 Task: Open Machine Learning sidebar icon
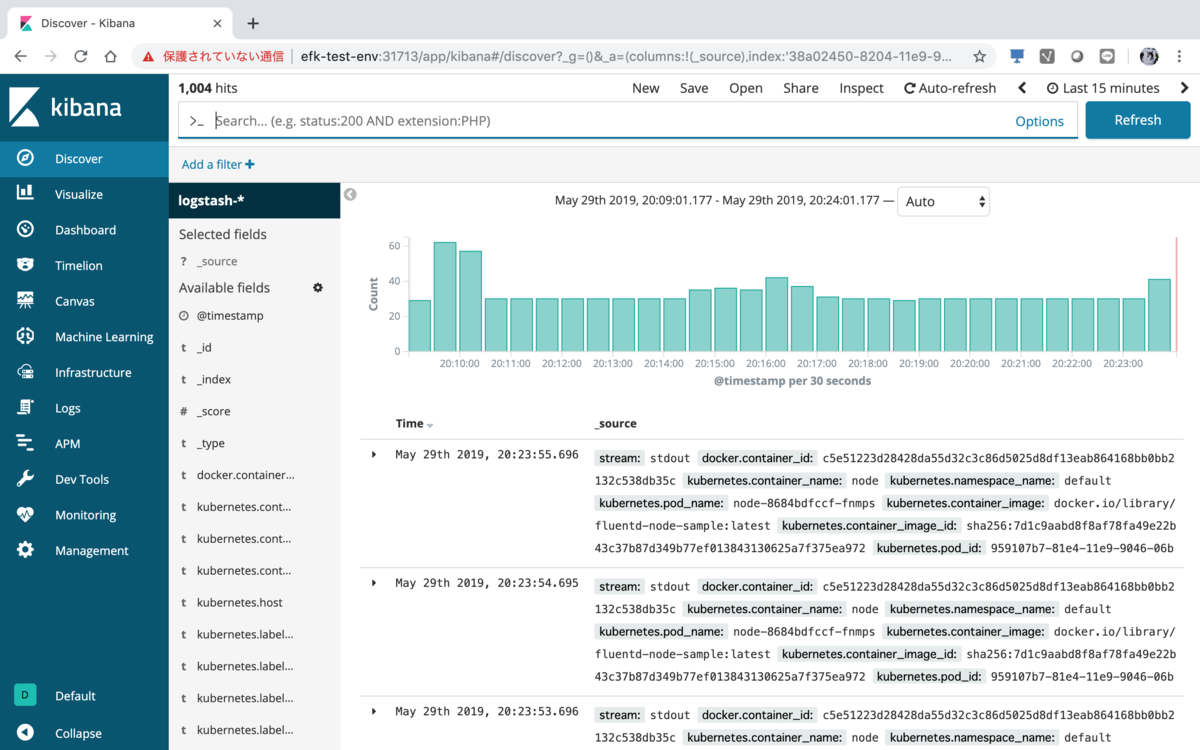(26, 337)
